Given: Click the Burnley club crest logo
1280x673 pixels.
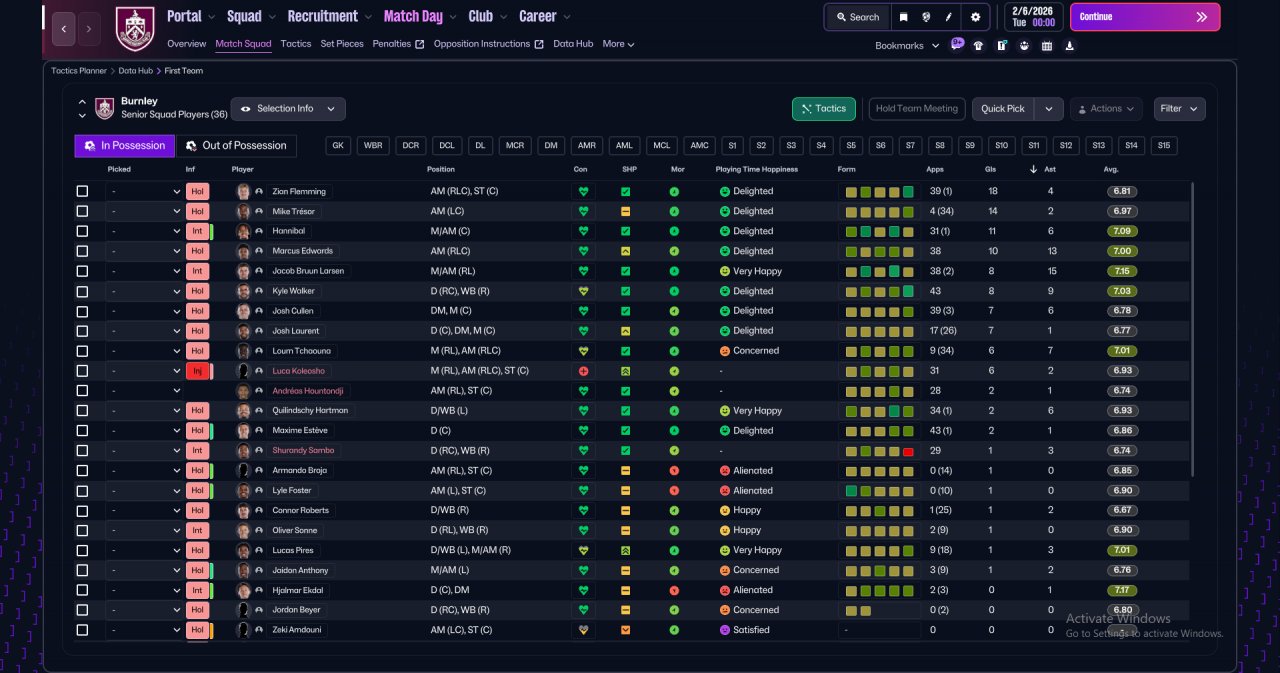Looking at the screenshot, I should tap(135, 29).
